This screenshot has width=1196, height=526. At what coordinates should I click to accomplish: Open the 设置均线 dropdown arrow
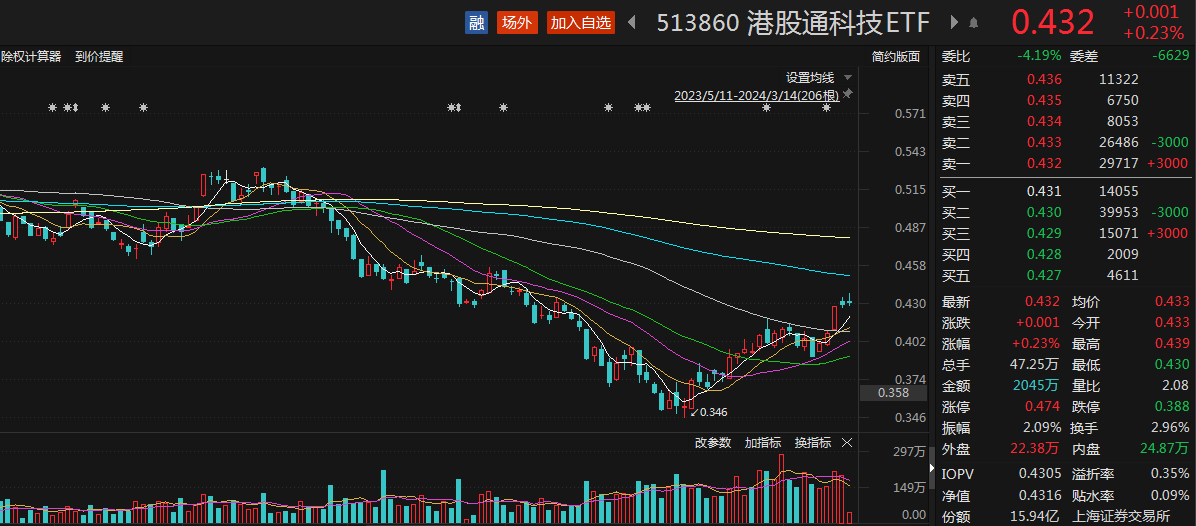[x=848, y=77]
